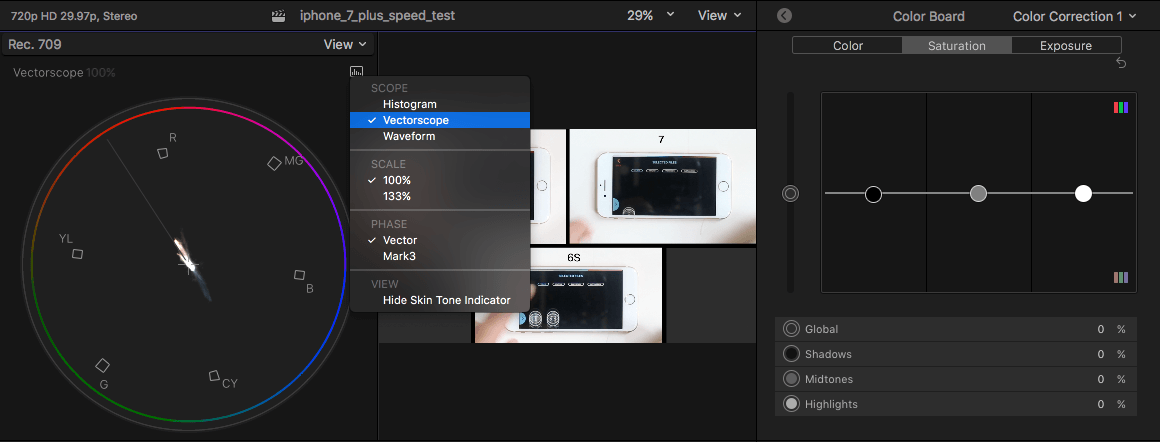The image size is (1160, 442).
Task: Switch to the Color tab
Action: tap(848, 45)
